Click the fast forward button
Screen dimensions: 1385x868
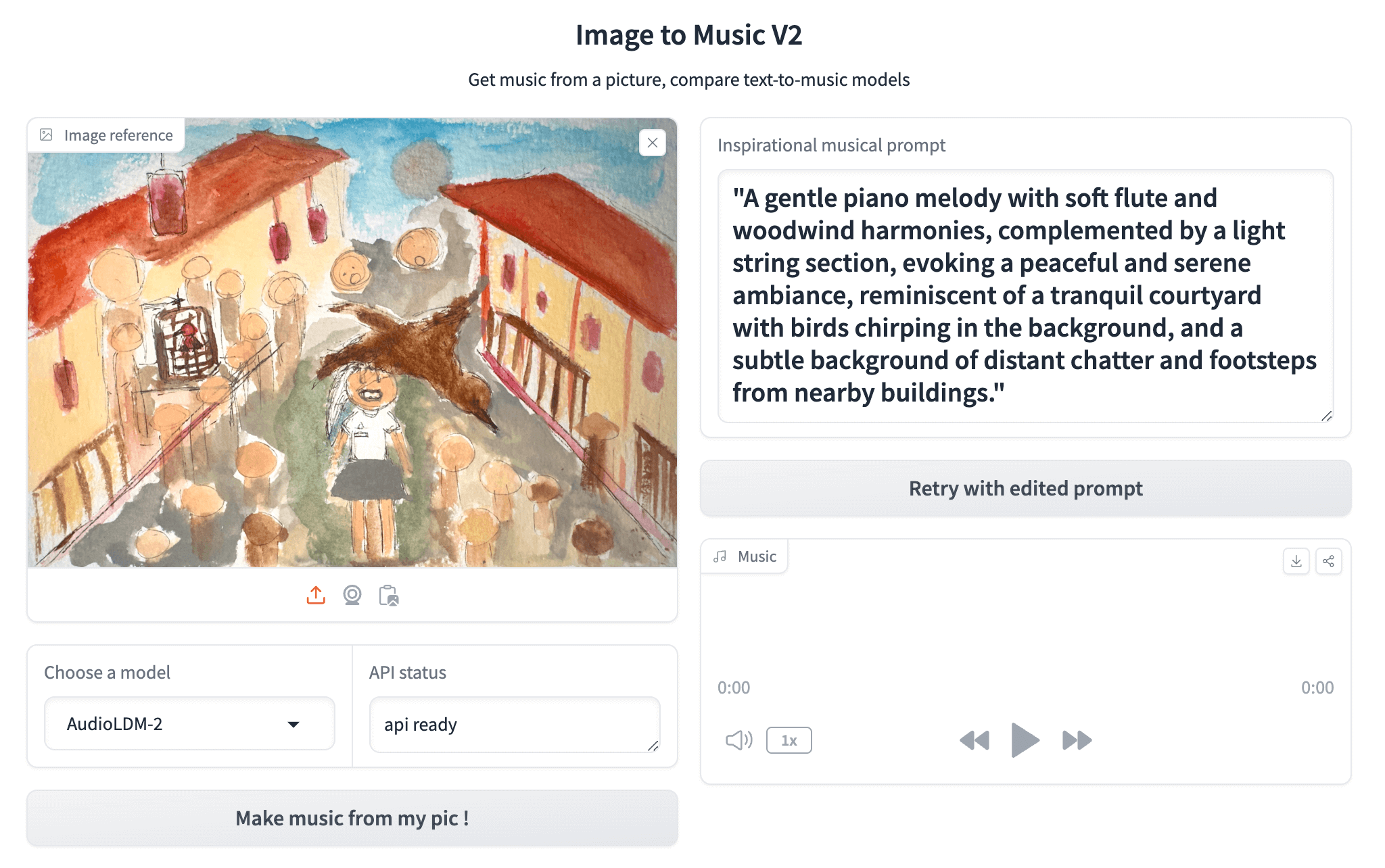pyautogui.click(x=1077, y=740)
